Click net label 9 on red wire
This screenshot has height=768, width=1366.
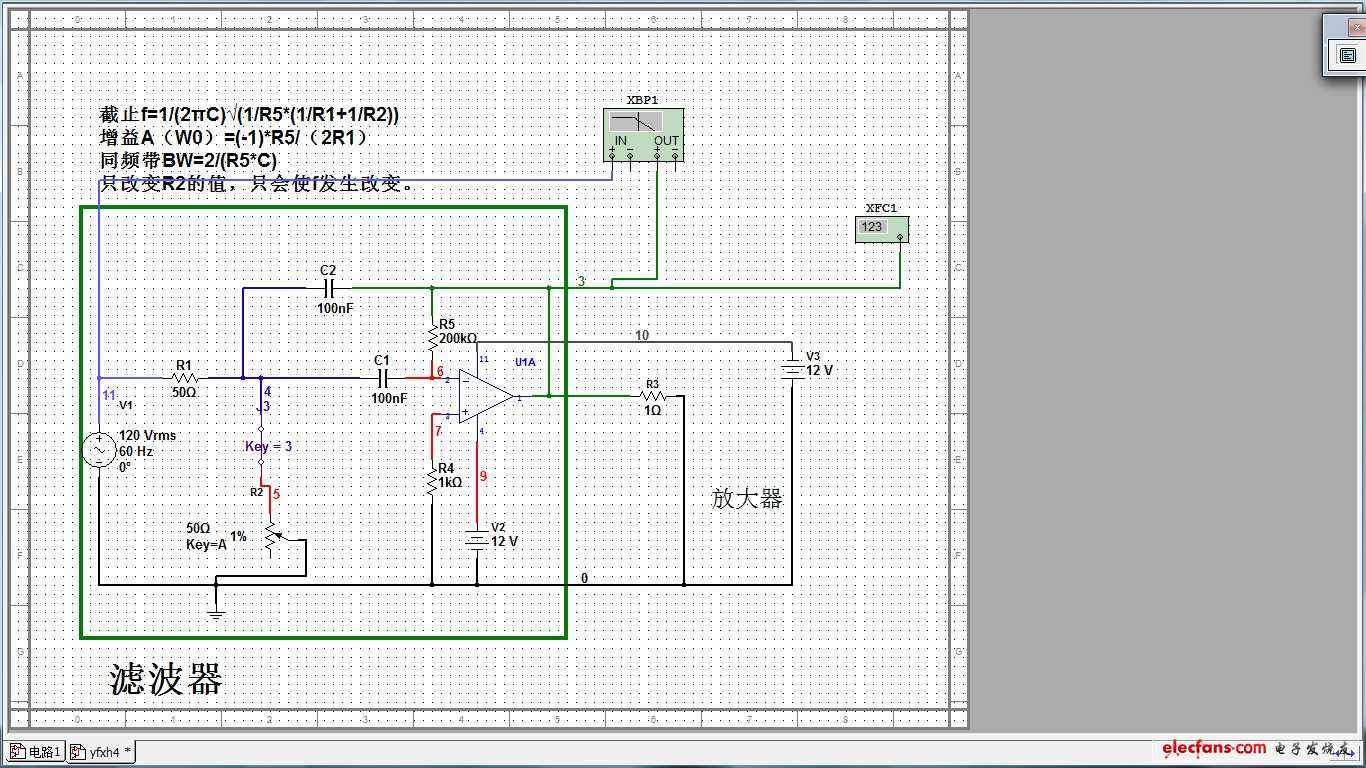point(483,476)
